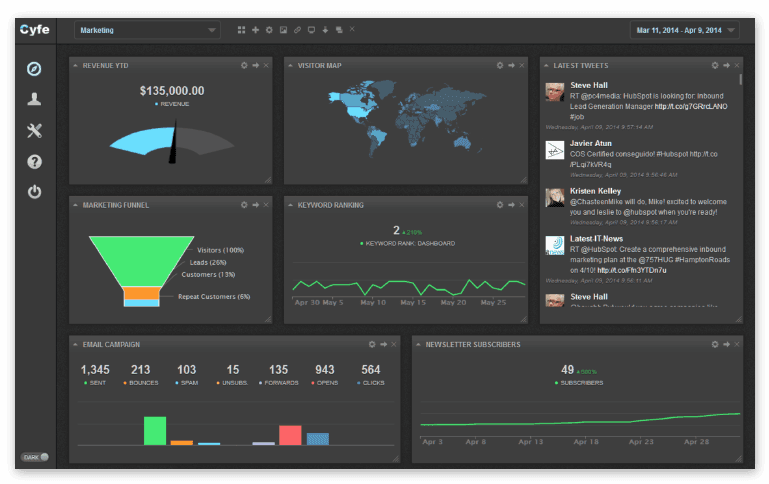Click the question mark help icon
Image resolution: width=769 pixels, height=484 pixels.
34,162
